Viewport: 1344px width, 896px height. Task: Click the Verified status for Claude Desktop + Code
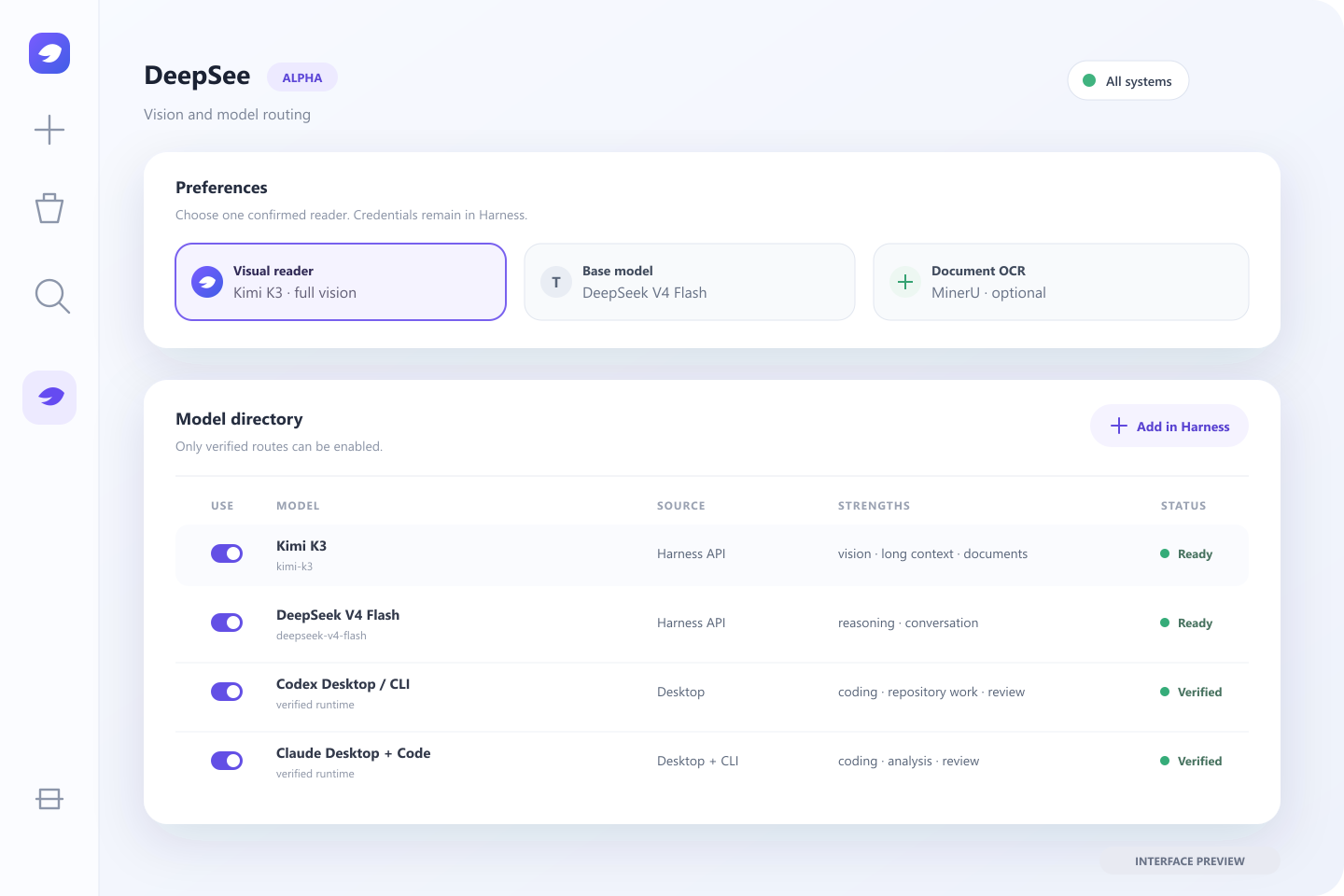pyautogui.click(x=1199, y=761)
